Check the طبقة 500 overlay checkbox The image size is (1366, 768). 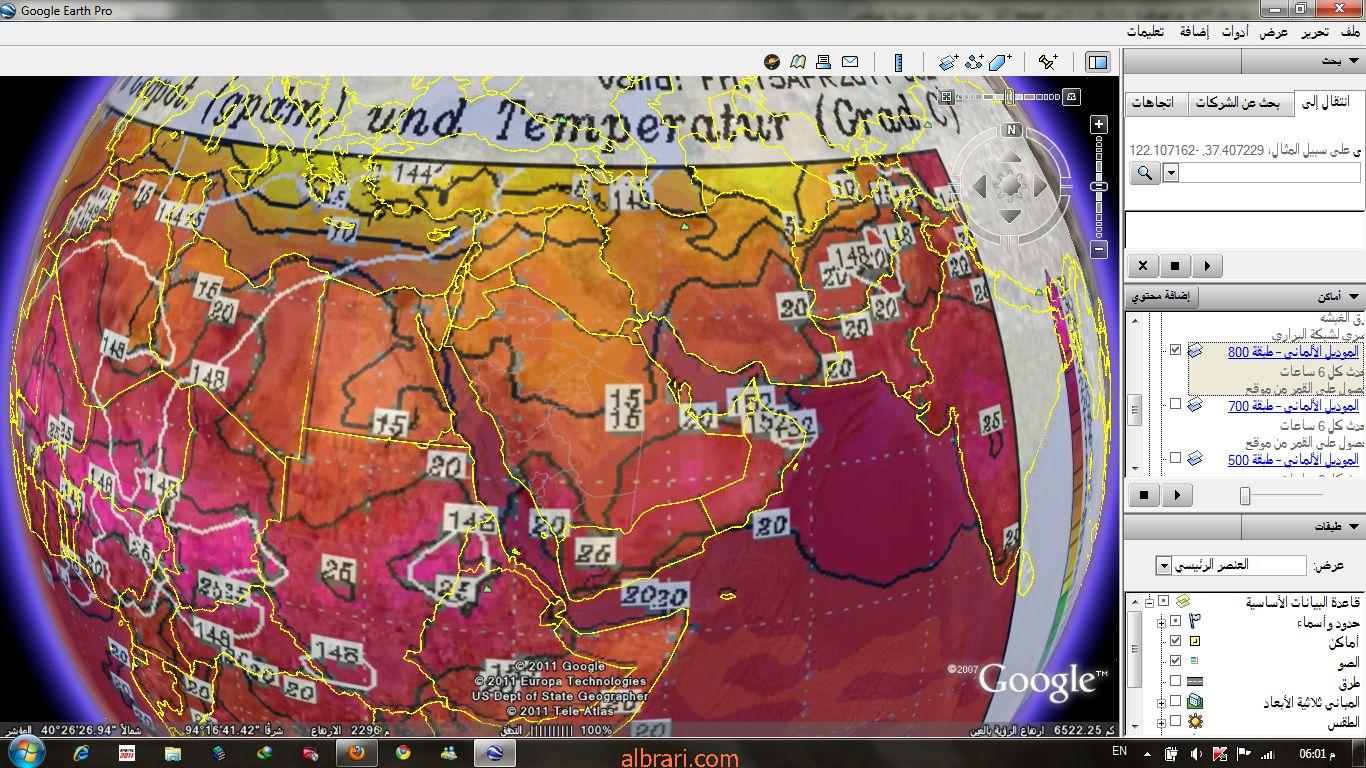pos(1175,458)
